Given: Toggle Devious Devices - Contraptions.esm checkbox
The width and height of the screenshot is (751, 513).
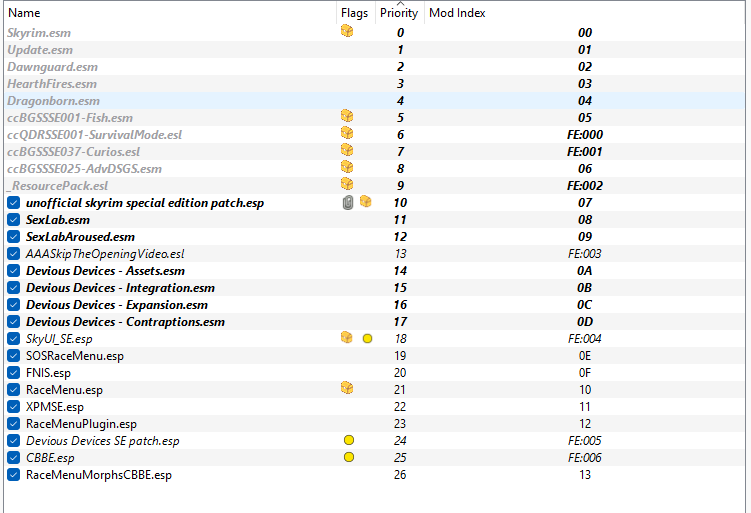Looking at the screenshot, I should [x=14, y=322].
